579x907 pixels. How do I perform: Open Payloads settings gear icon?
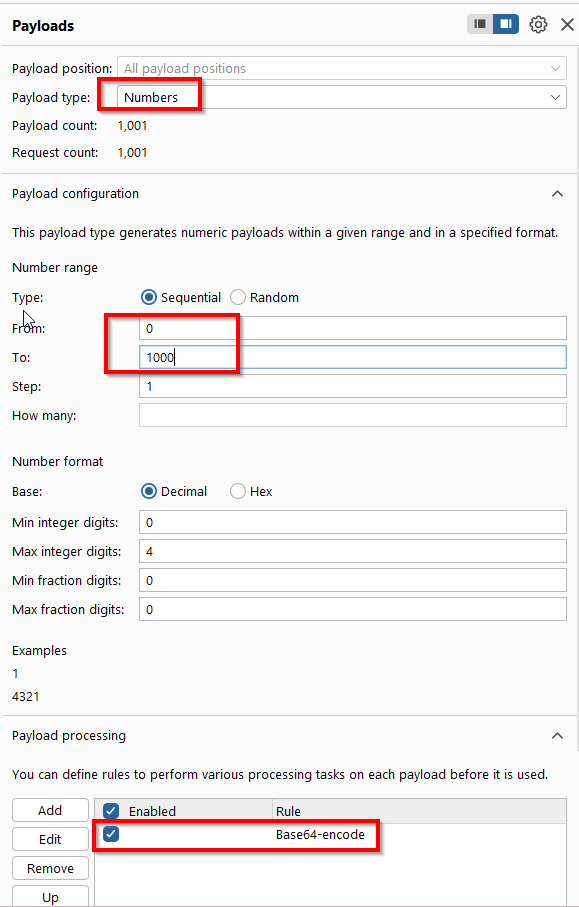539,24
